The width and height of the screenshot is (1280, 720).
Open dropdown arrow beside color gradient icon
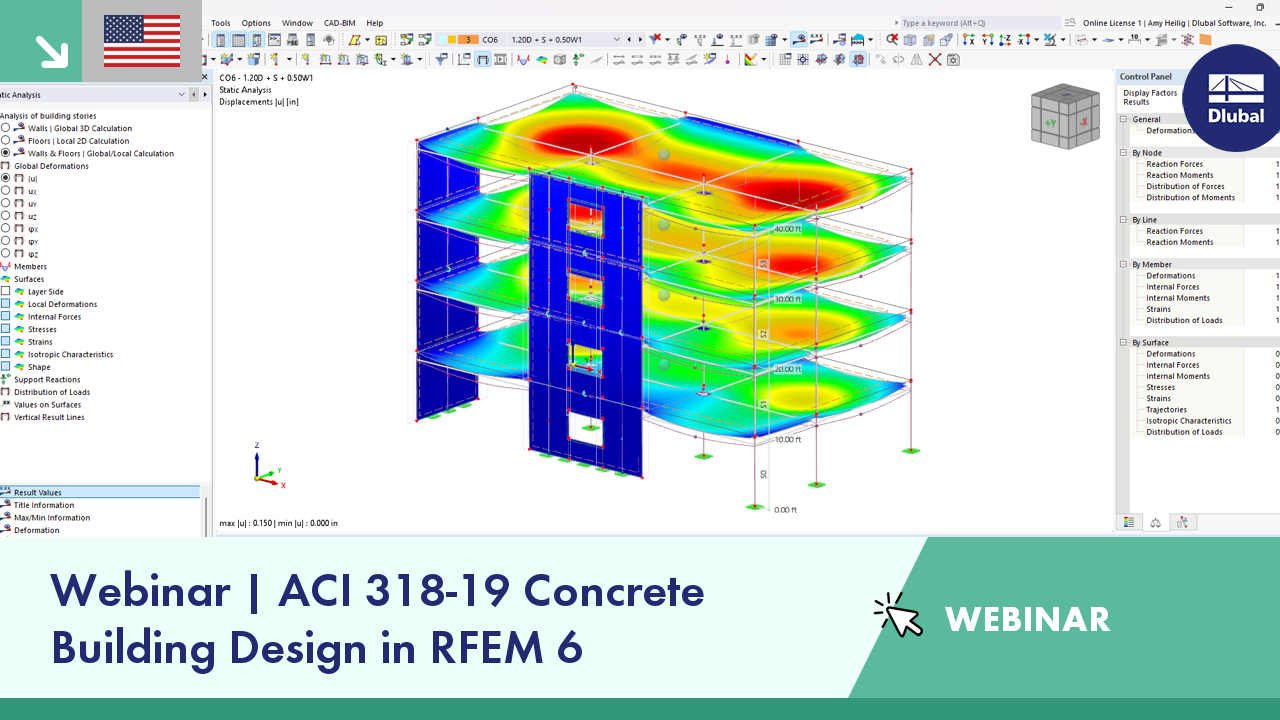tap(763, 60)
